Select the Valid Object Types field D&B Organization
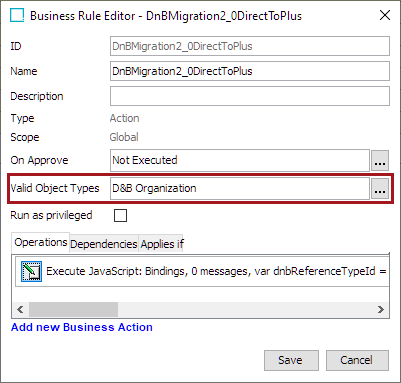The width and height of the screenshot is (401, 383). 240,188
